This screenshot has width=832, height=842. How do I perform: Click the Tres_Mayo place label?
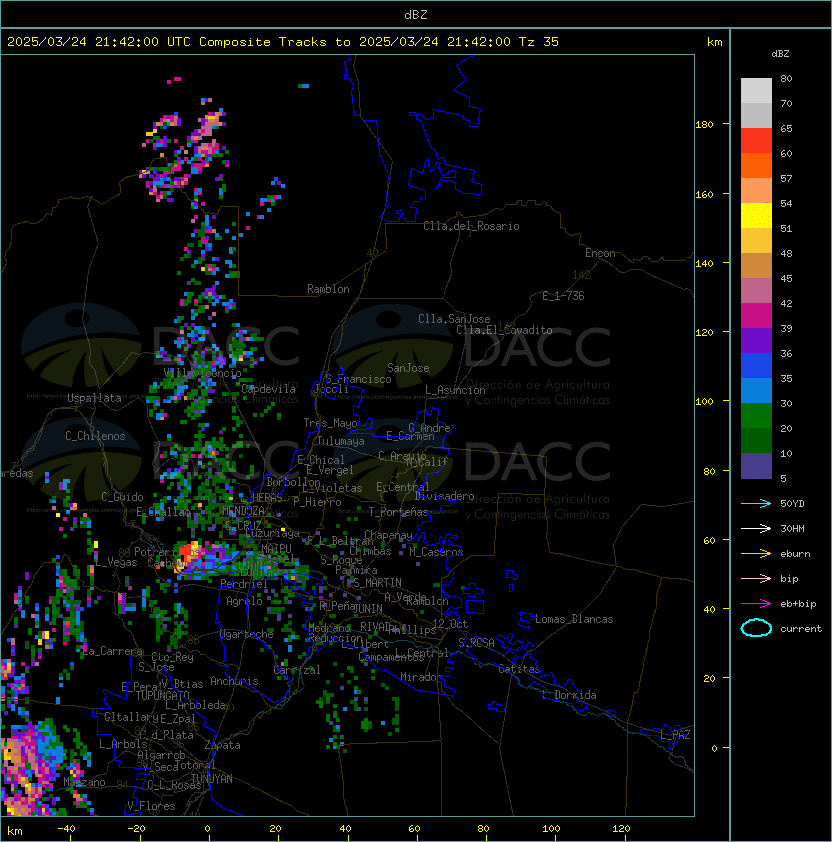330,423
